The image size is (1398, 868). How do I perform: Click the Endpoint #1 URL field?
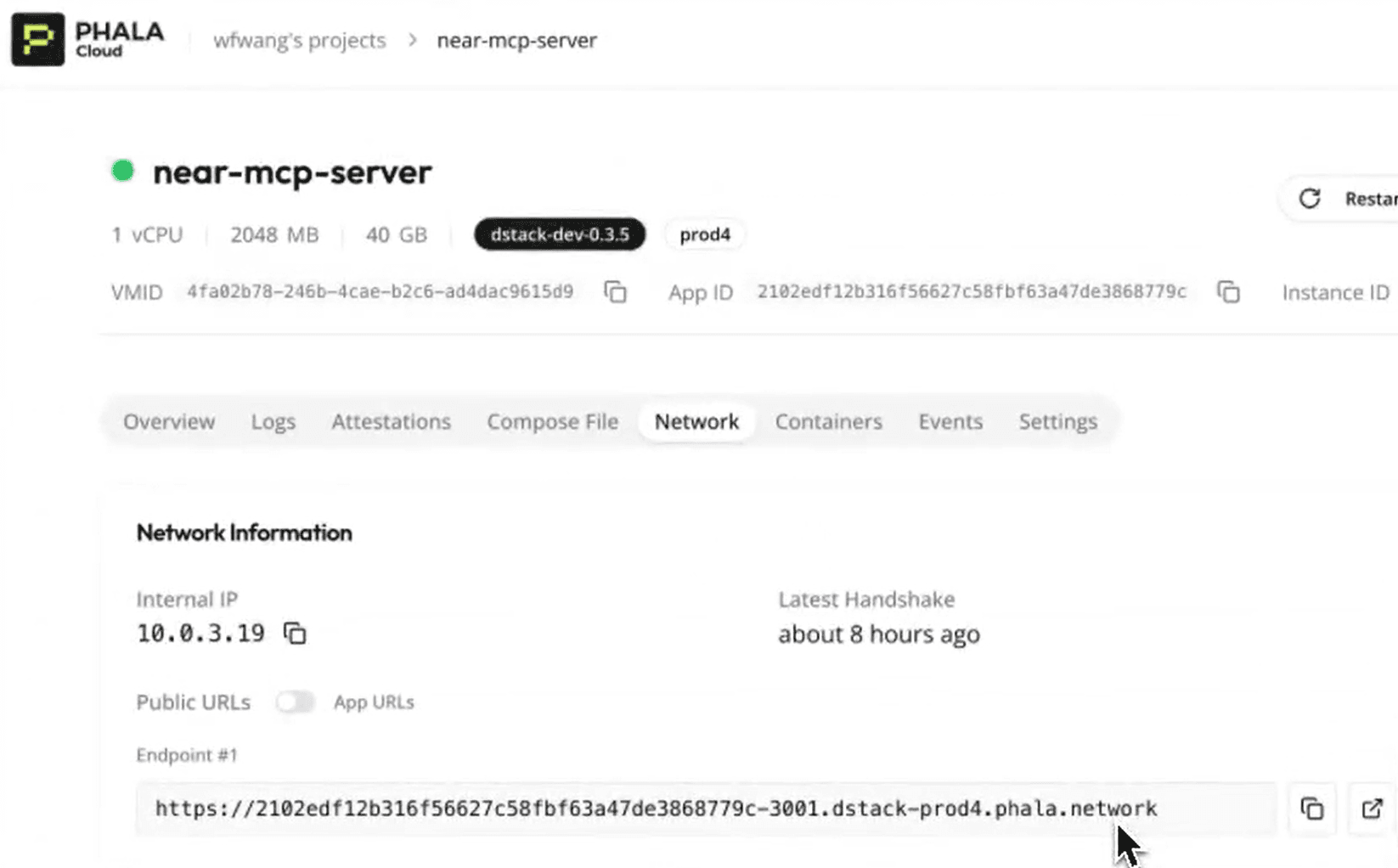pyautogui.click(x=656, y=809)
